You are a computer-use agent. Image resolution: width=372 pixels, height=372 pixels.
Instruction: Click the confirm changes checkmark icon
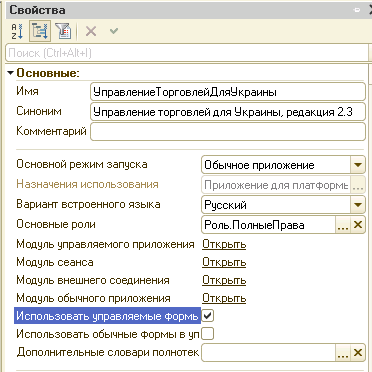[x=114, y=31]
